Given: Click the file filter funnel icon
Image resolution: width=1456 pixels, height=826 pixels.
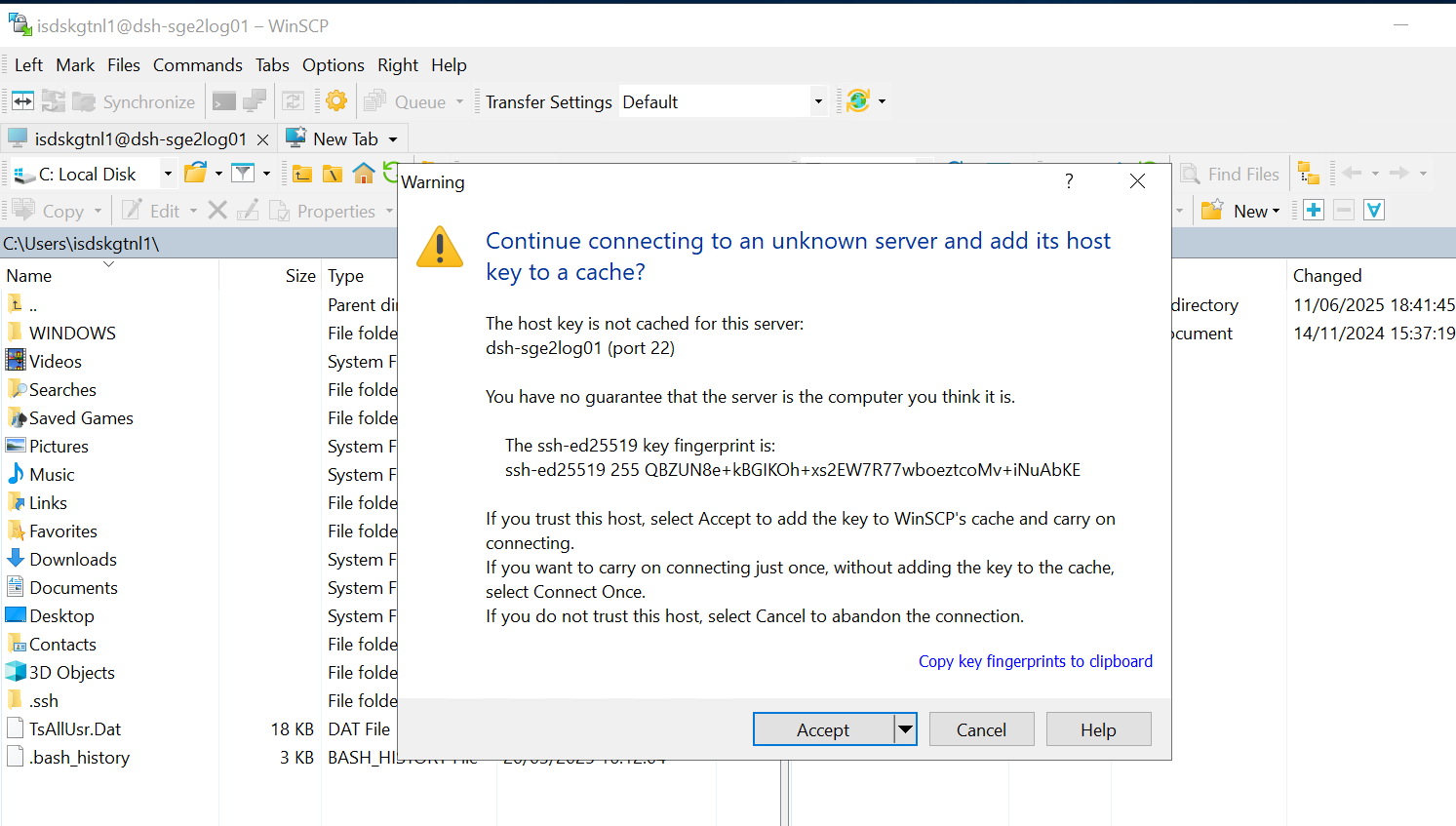Looking at the screenshot, I should tap(243, 173).
